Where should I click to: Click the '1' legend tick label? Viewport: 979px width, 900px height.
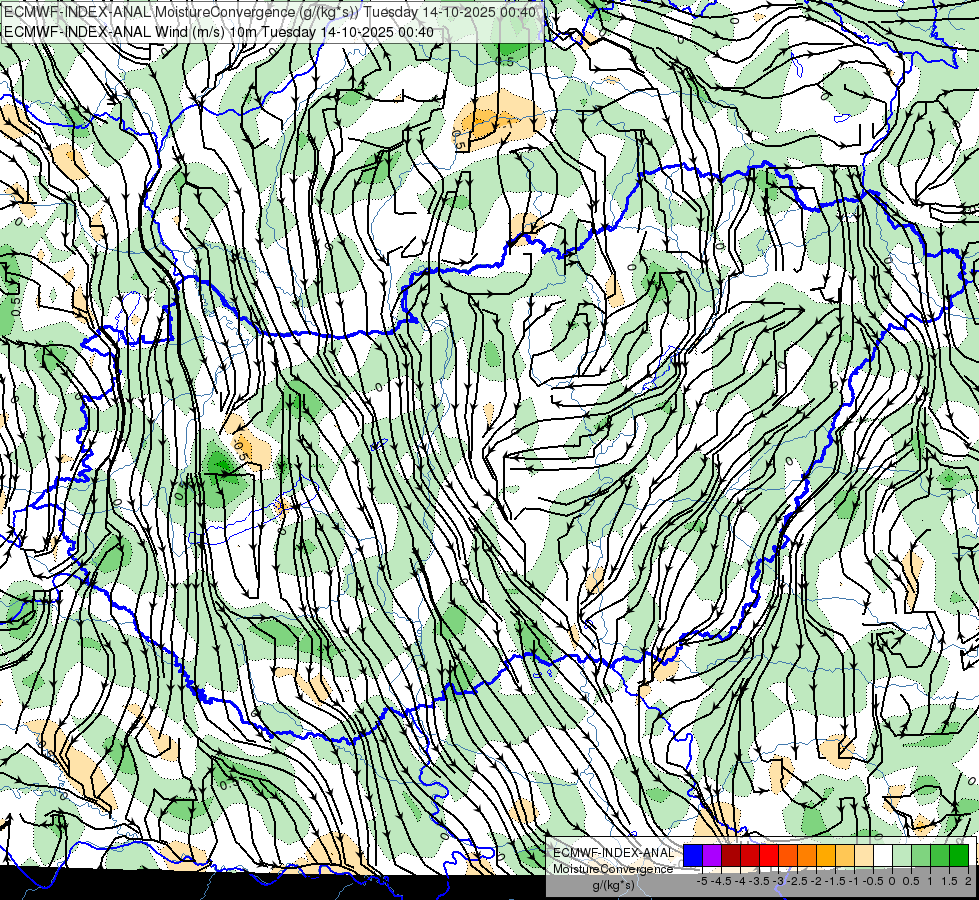(930, 881)
